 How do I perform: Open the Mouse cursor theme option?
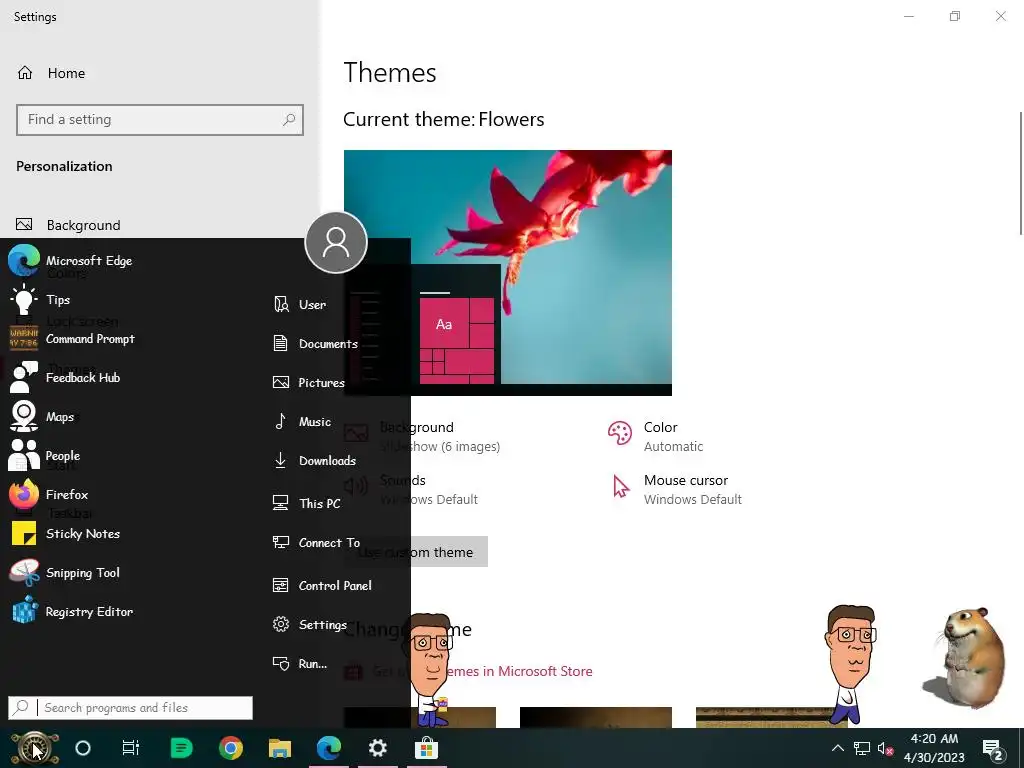pyautogui.click(x=677, y=489)
